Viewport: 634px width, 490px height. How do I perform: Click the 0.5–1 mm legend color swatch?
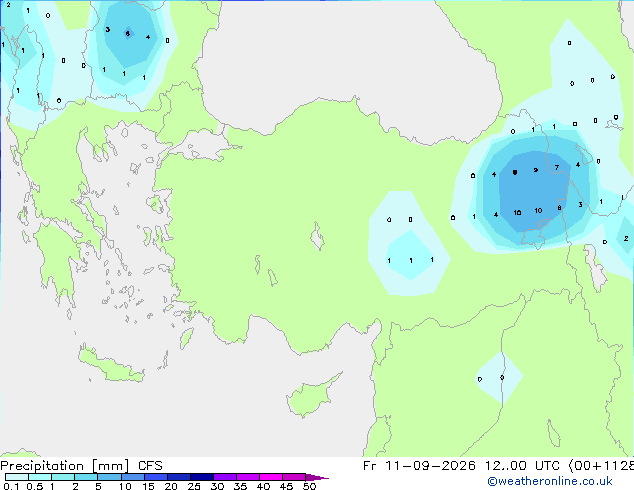[40, 477]
